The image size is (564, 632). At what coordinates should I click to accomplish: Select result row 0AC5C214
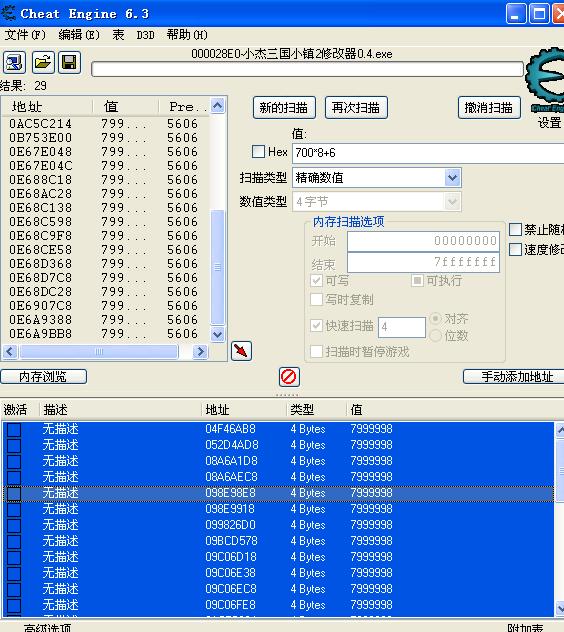coord(105,123)
